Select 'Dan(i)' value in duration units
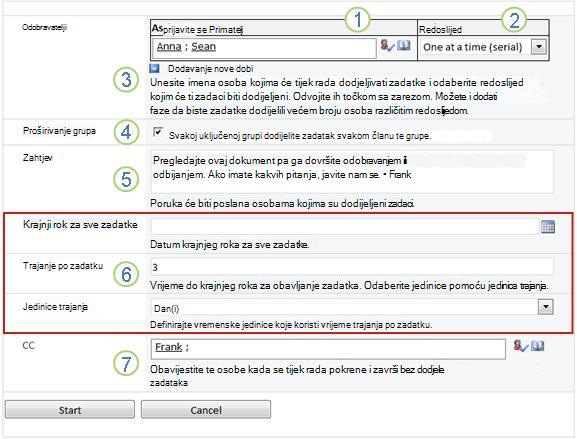The width and height of the screenshot is (577, 439). 166,308
